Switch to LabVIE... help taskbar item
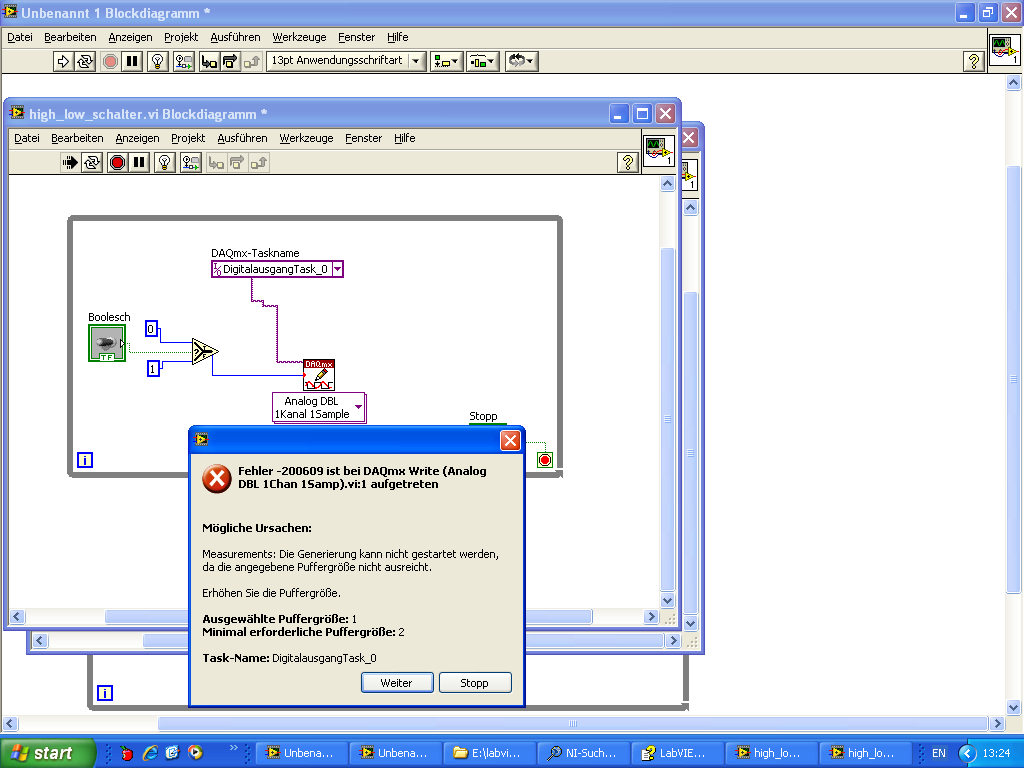Viewport: 1024px width, 768px height. point(679,753)
